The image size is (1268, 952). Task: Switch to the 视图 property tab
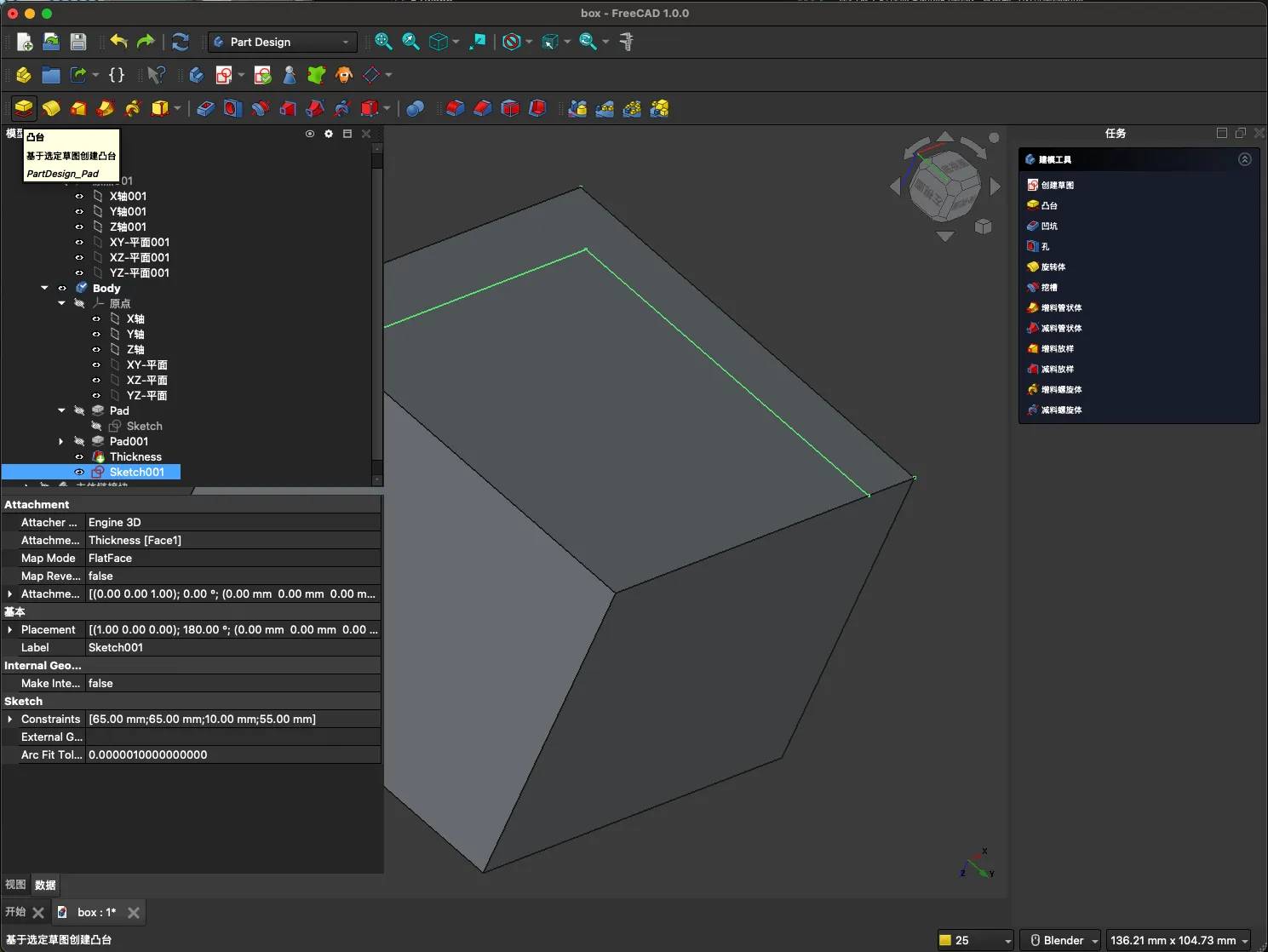(x=15, y=885)
